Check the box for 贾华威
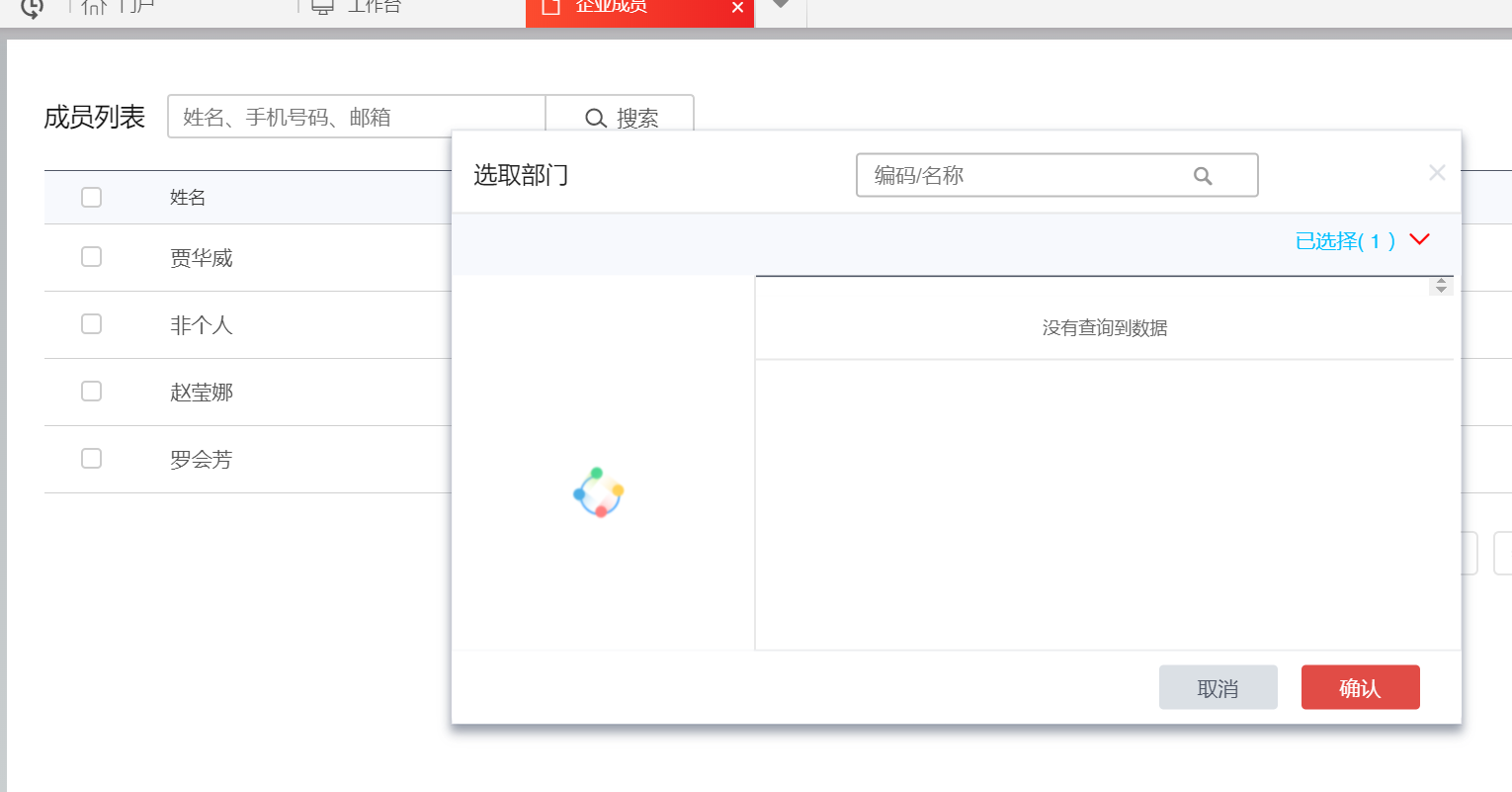 [x=91, y=257]
